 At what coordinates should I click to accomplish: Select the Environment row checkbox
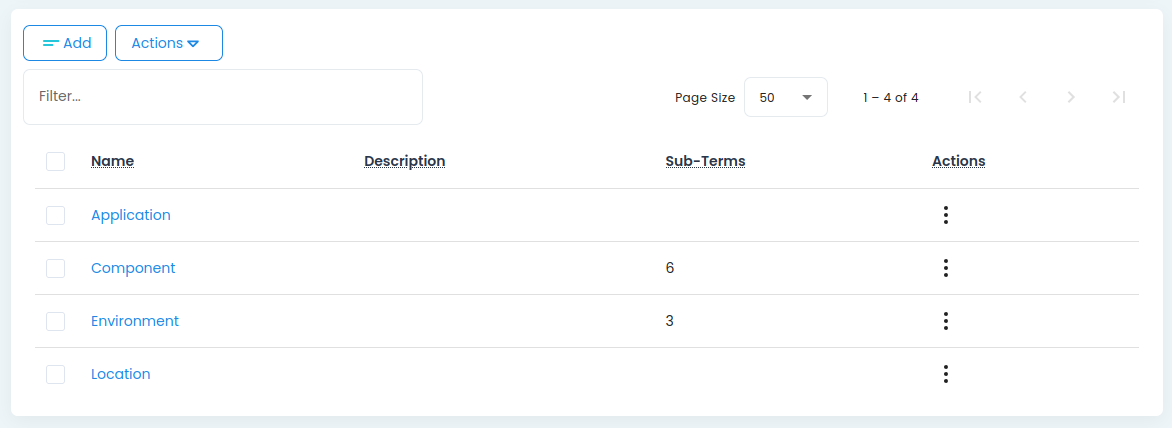click(x=56, y=321)
